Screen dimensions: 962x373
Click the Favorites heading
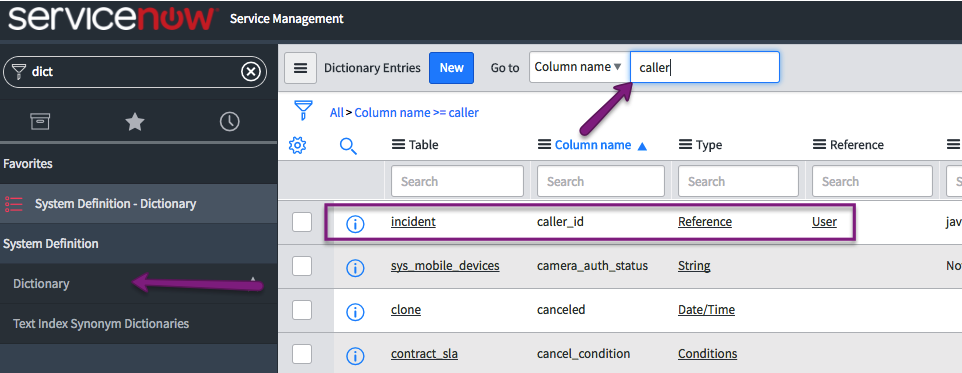click(28, 164)
